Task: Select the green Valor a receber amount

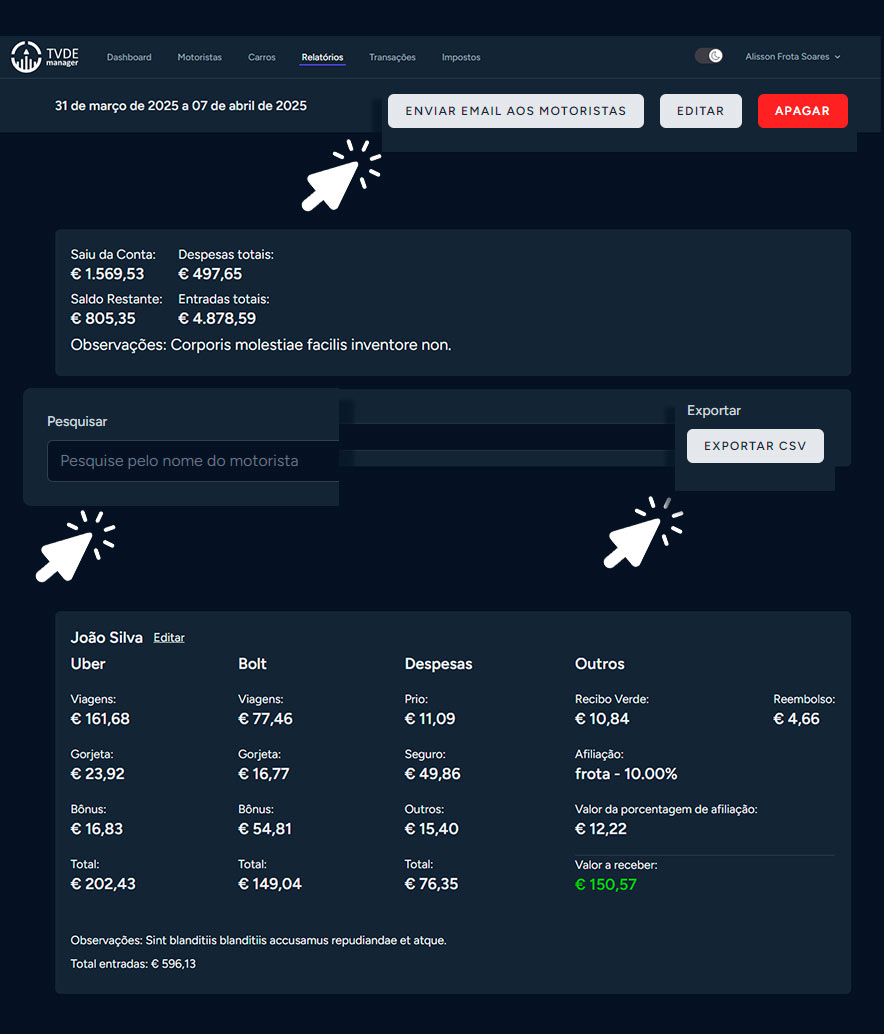Action: (605, 884)
